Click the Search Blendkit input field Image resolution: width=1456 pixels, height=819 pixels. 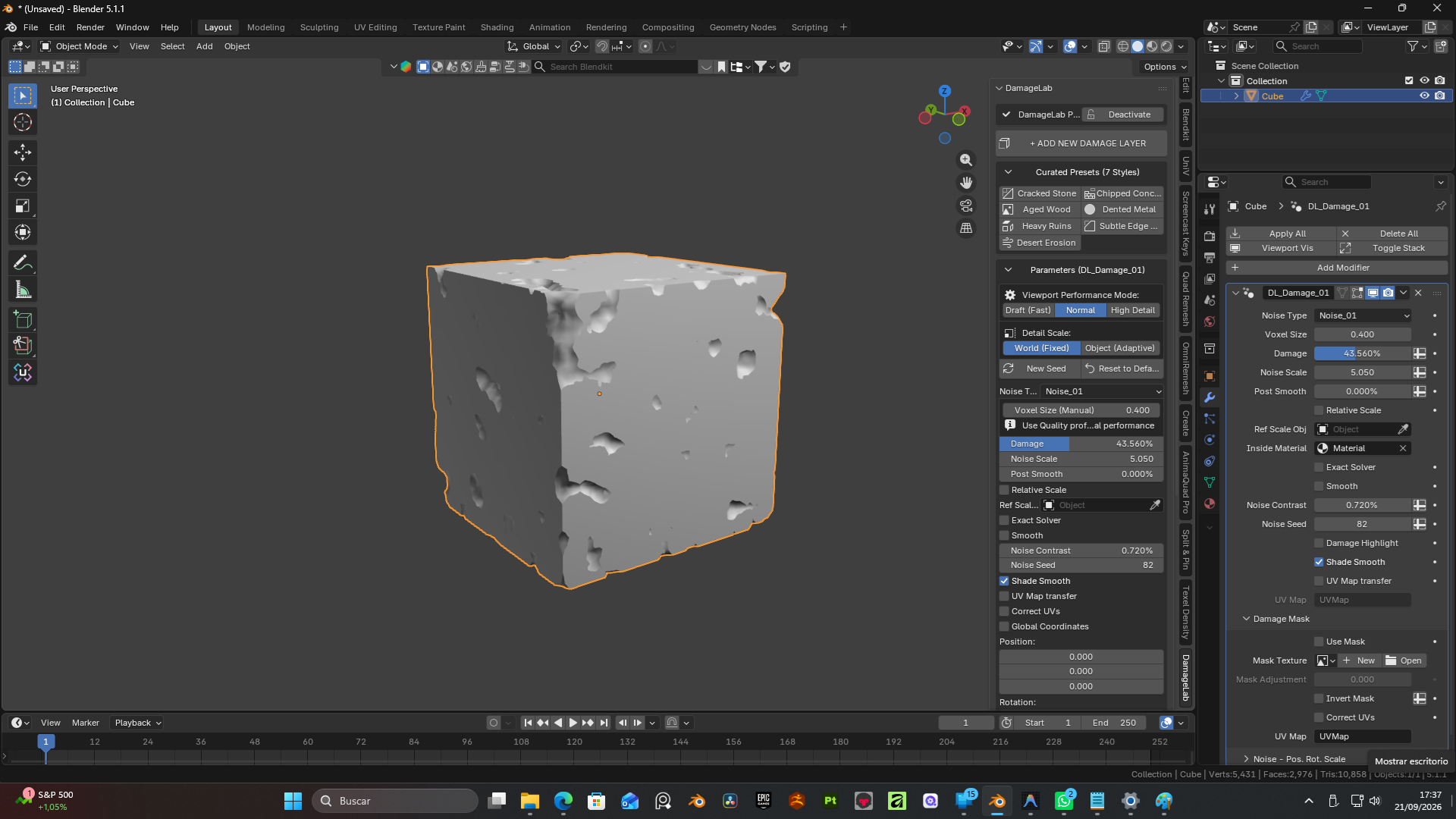point(615,67)
